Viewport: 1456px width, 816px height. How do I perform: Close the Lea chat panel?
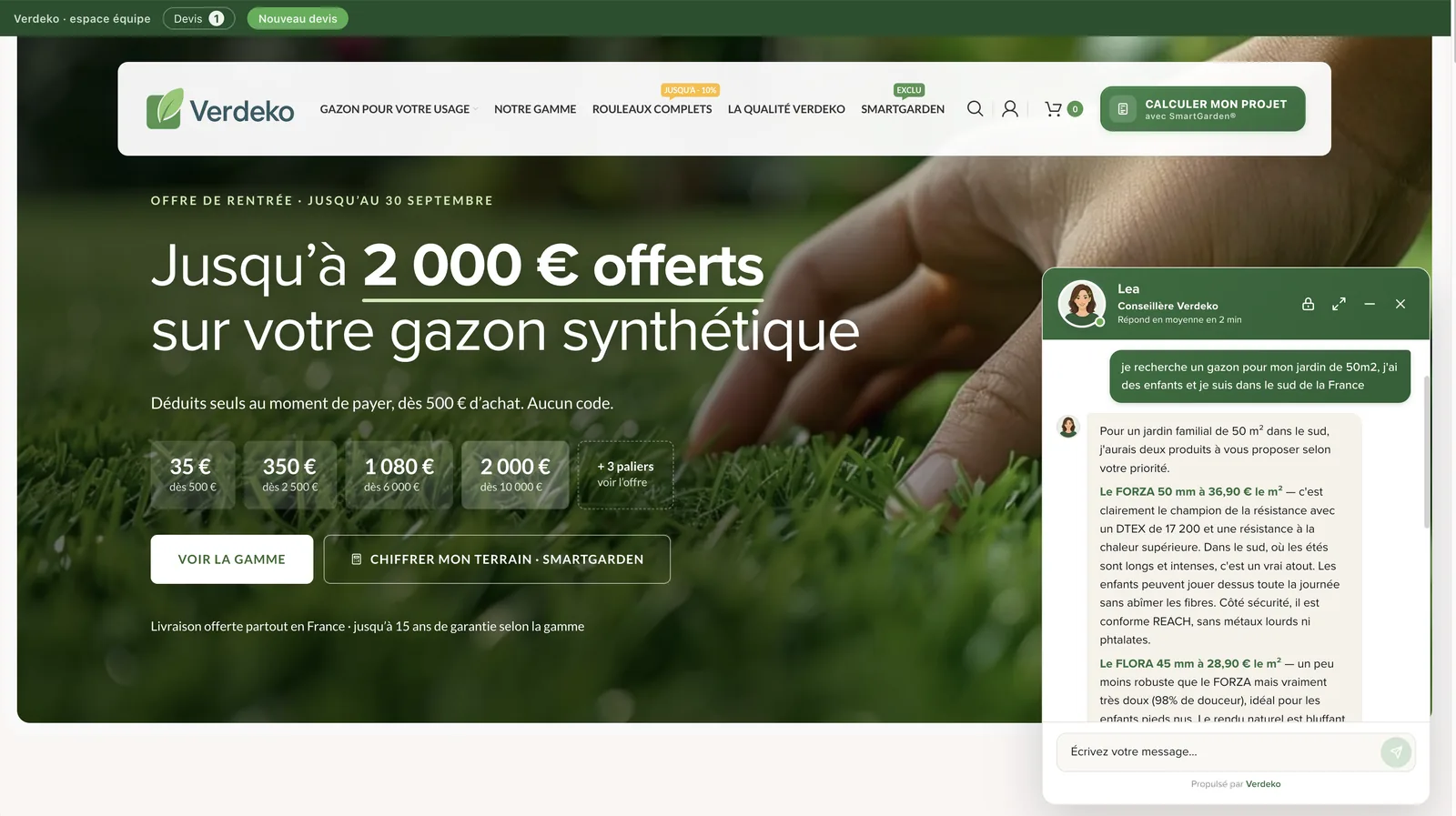pyautogui.click(x=1400, y=304)
